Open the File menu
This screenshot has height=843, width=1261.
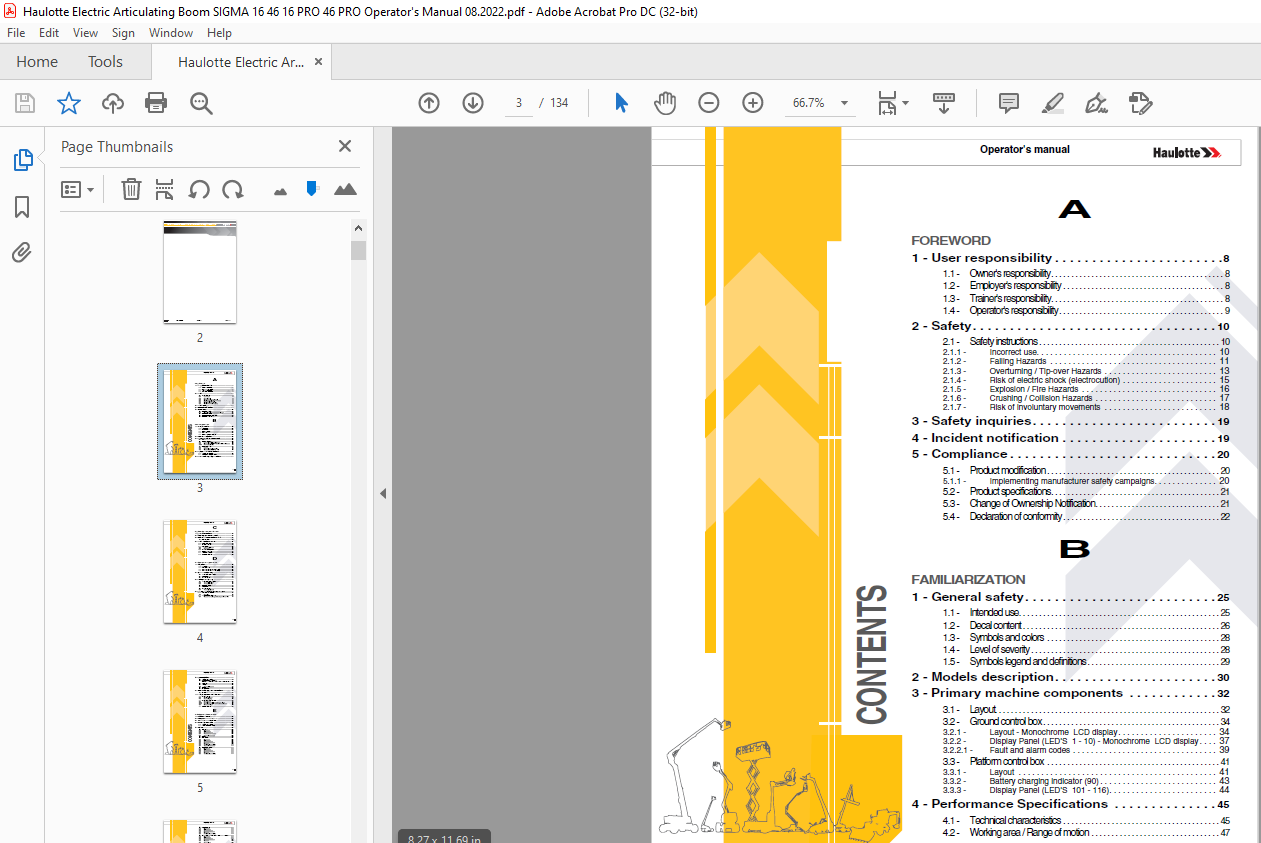click(x=16, y=33)
